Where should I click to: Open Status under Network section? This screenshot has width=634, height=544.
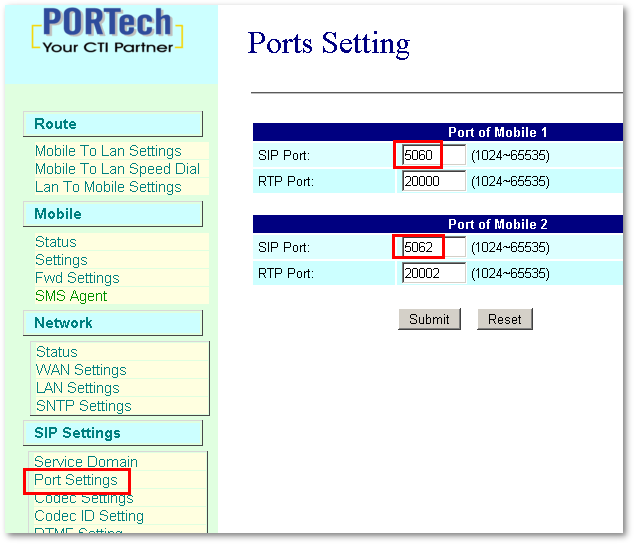56,352
